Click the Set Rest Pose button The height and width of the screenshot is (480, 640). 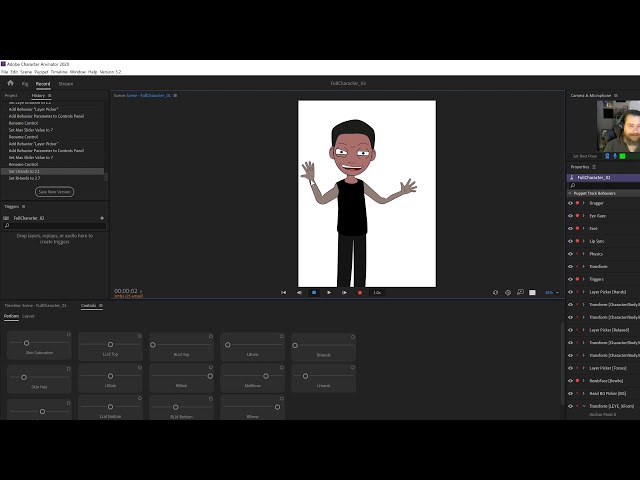tap(584, 156)
